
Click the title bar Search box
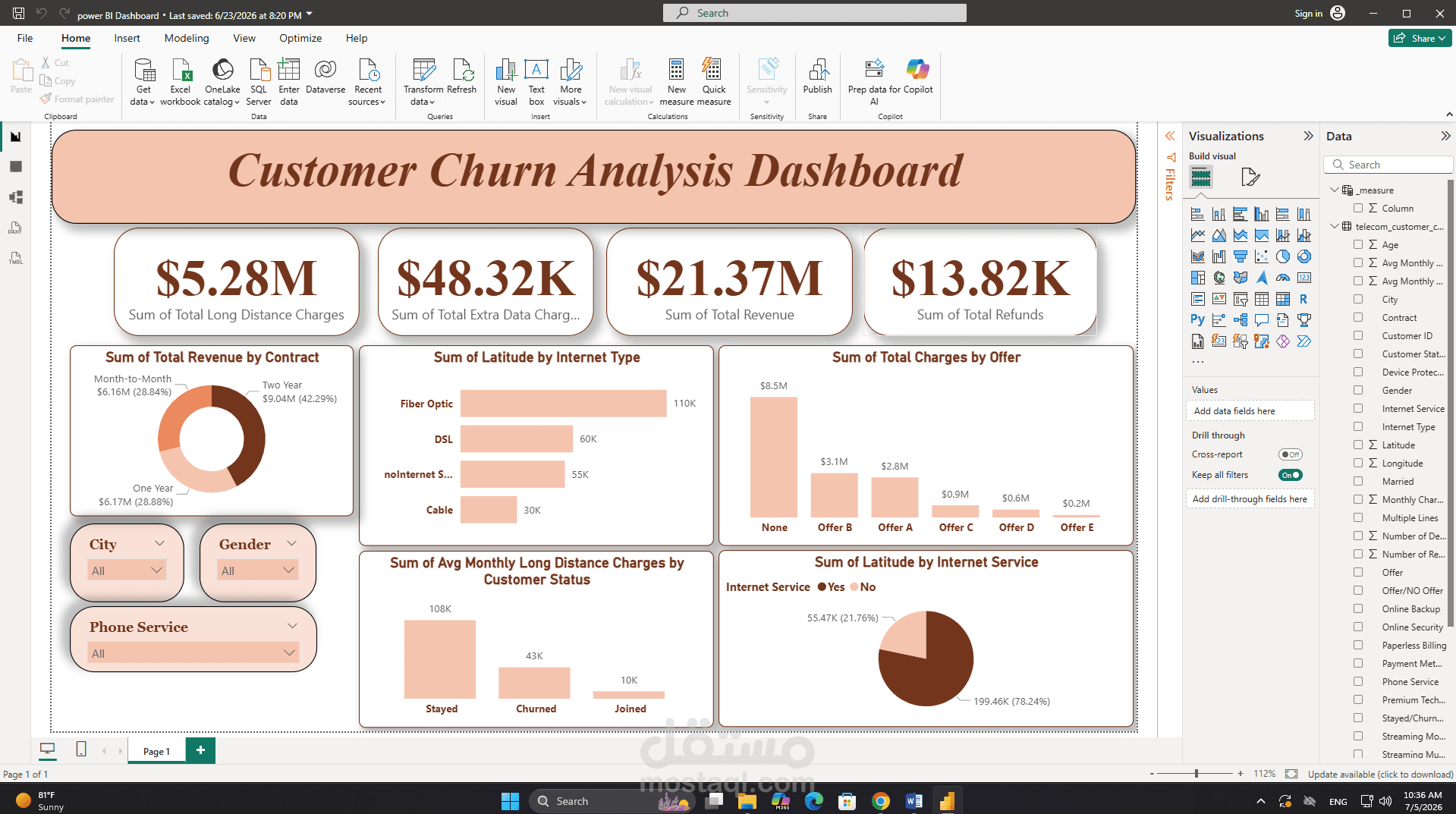pyautogui.click(x=814, y=13)
